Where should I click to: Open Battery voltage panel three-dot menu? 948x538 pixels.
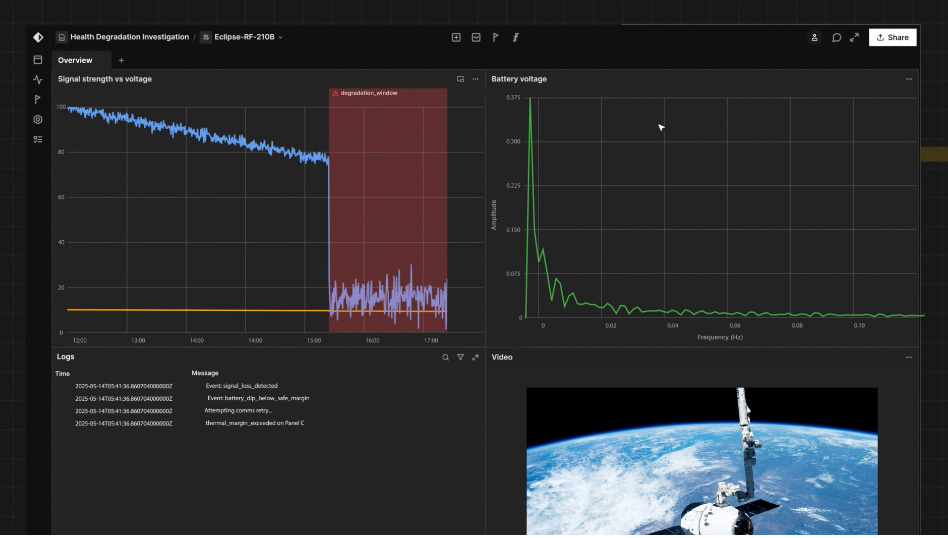(909, 79)
